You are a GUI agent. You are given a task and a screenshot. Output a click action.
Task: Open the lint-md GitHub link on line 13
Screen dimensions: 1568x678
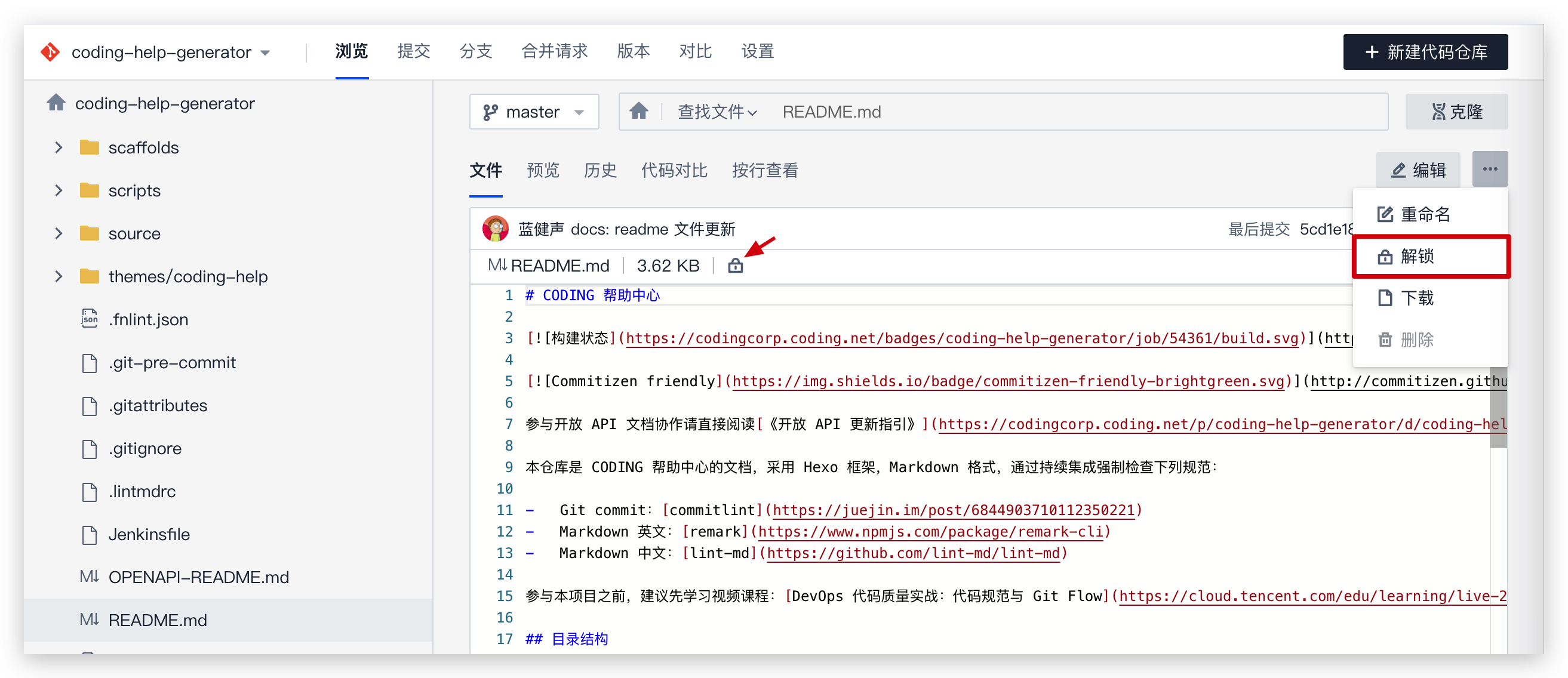pos(913,553)
